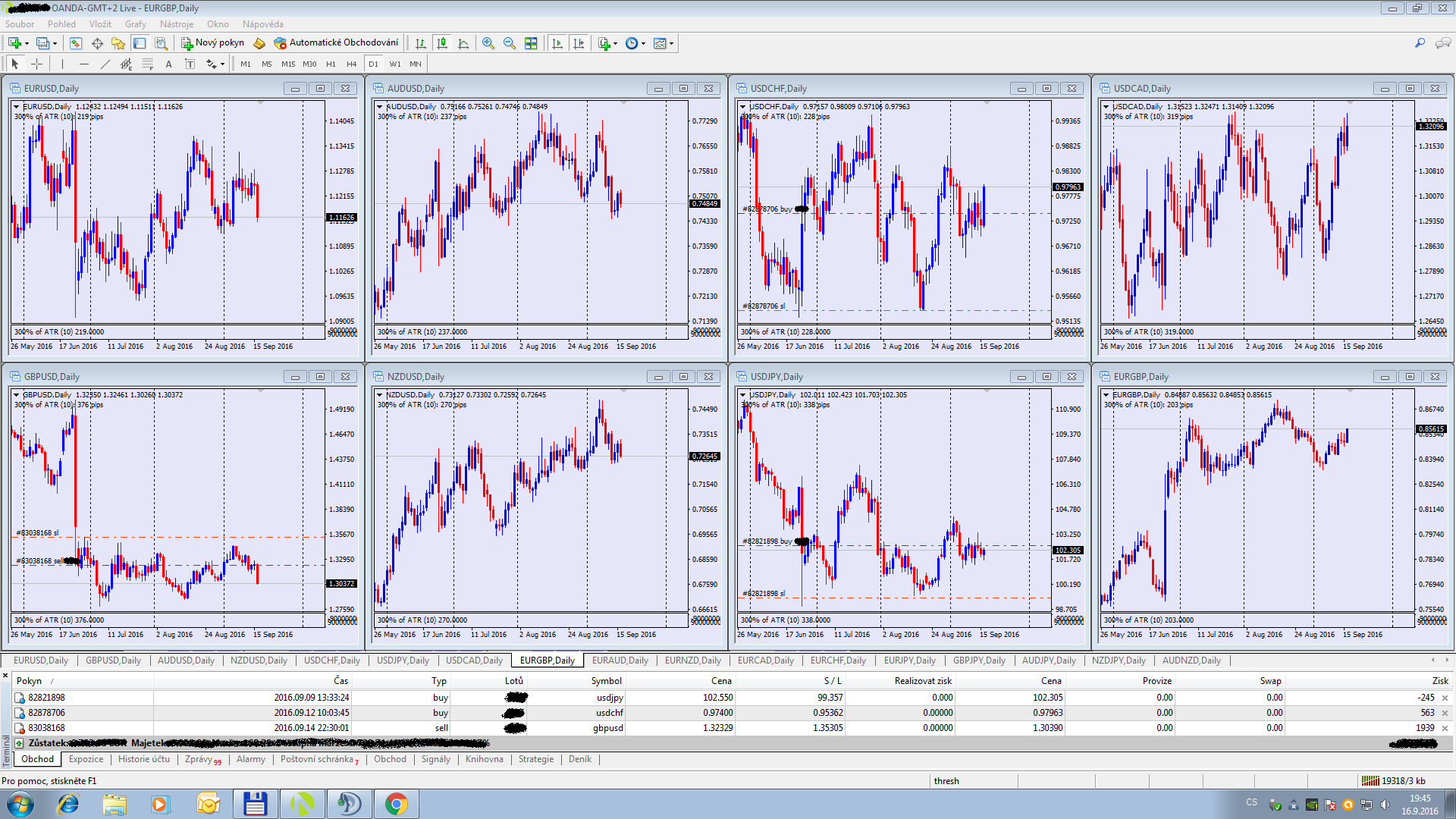Expand the Indicators list dropdown arrow
The width and height of the screenshot is (1456, 819).
(615, 43)
